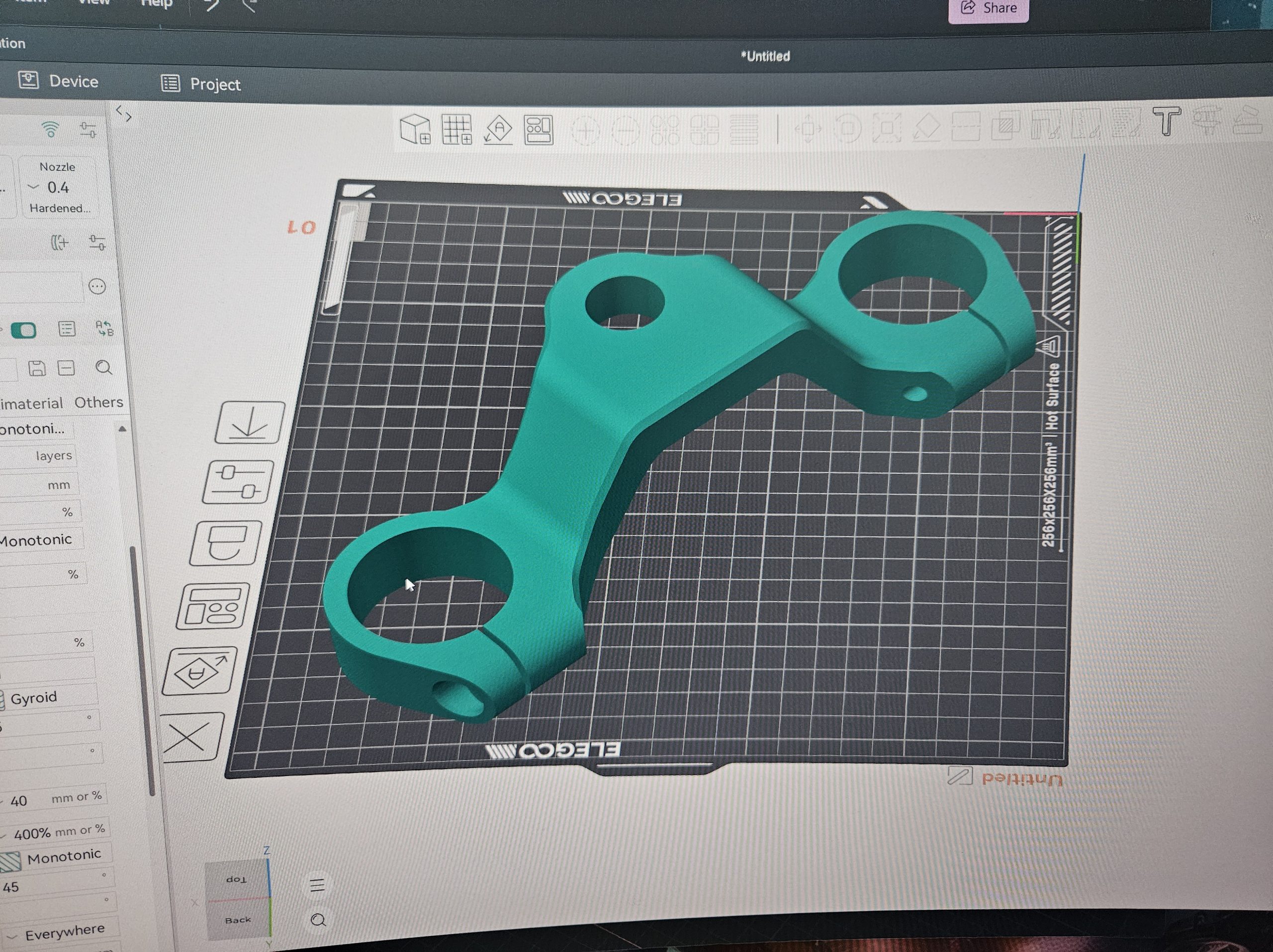Open the Nozzle 0.4 dropdown

(x=58, y=187)
